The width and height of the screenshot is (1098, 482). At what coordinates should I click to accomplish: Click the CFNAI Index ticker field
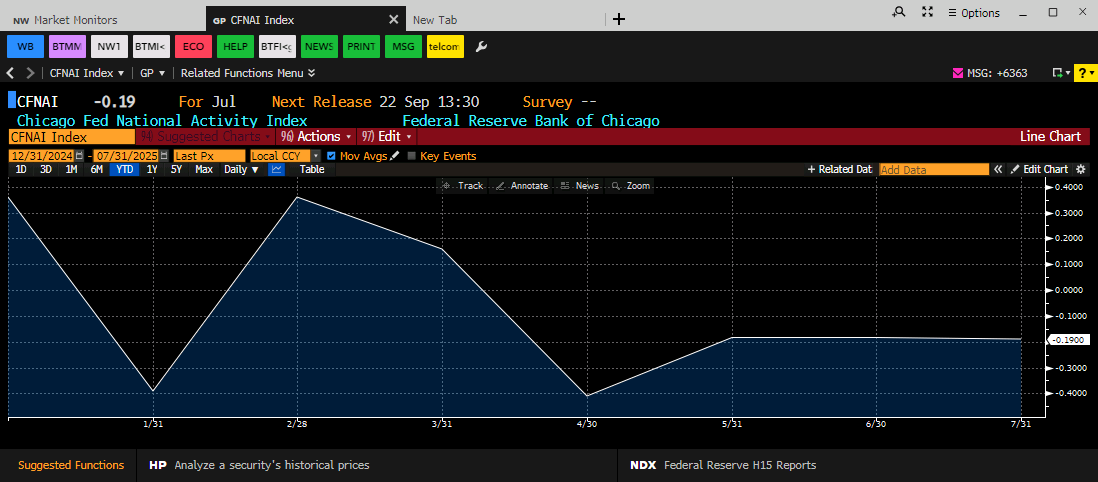(x=71, y=137)
